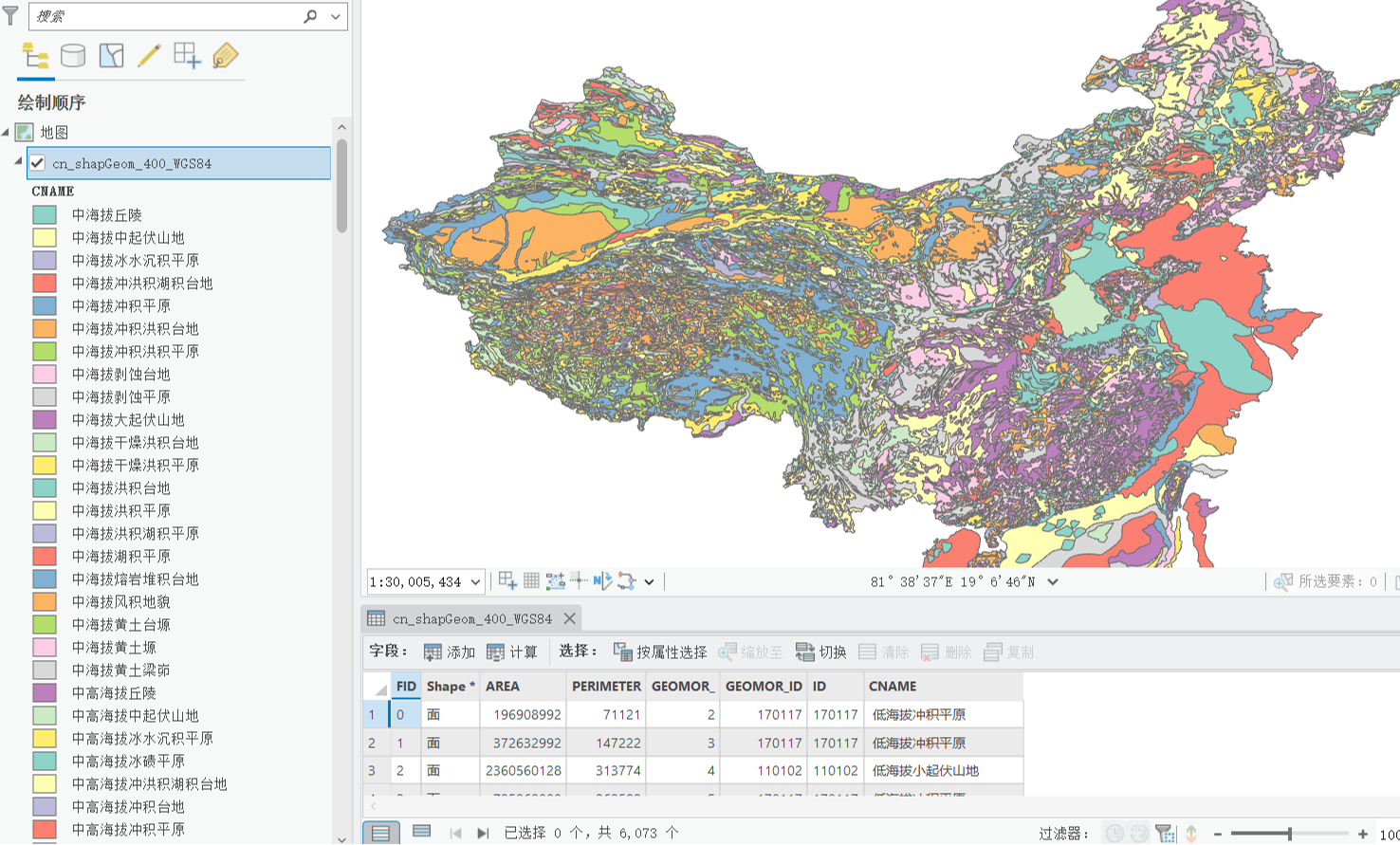Click 添加 to add a field
This screenshot has width=1400, height=845.
point(450,652)
